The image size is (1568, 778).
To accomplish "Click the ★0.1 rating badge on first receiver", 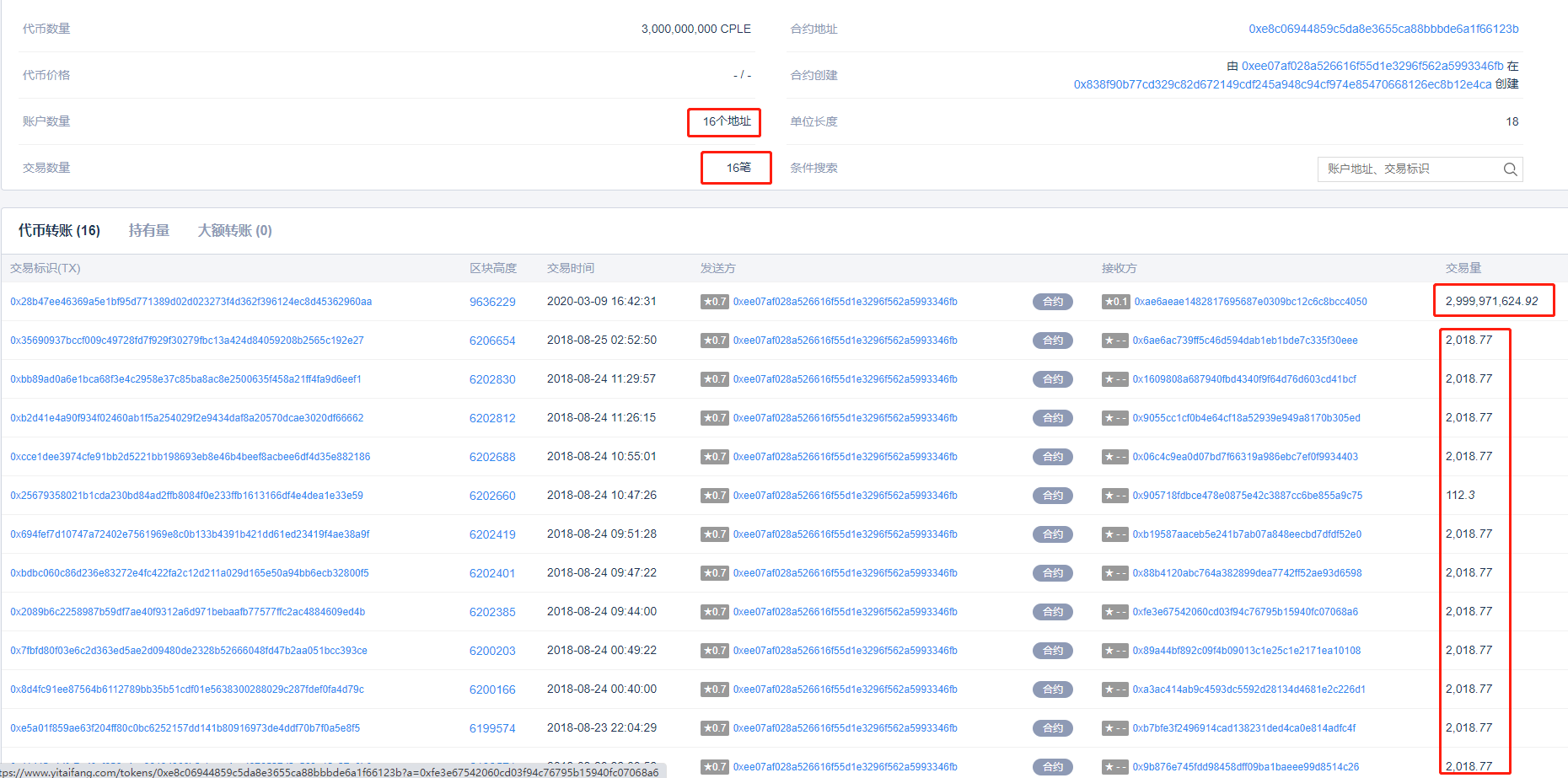I will [x=1115, y=302].
